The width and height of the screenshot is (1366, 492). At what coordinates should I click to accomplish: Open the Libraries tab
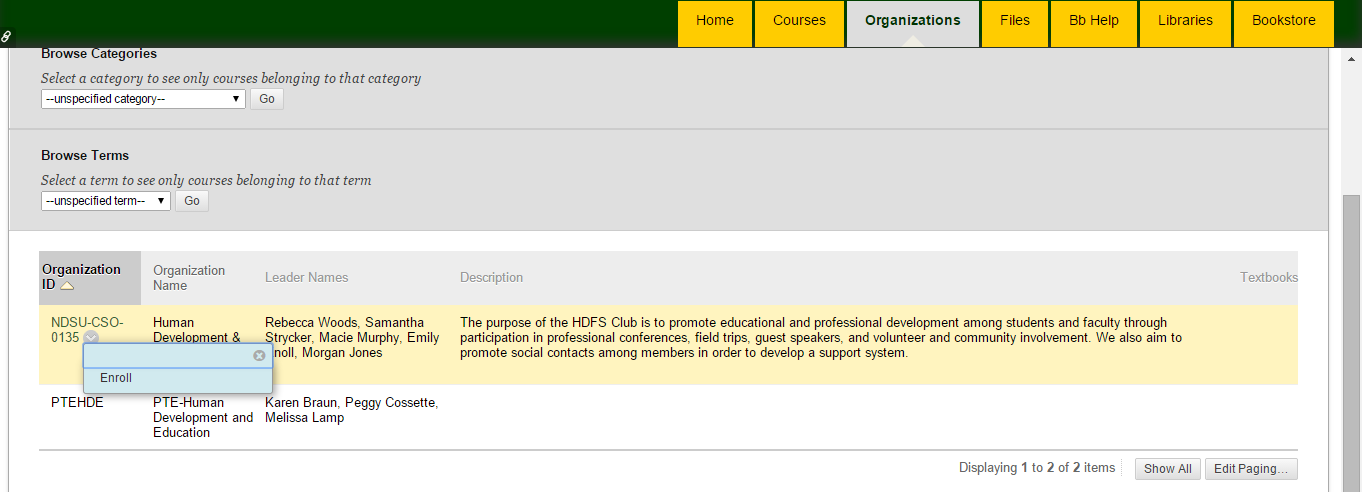[x=1185, y=24]
